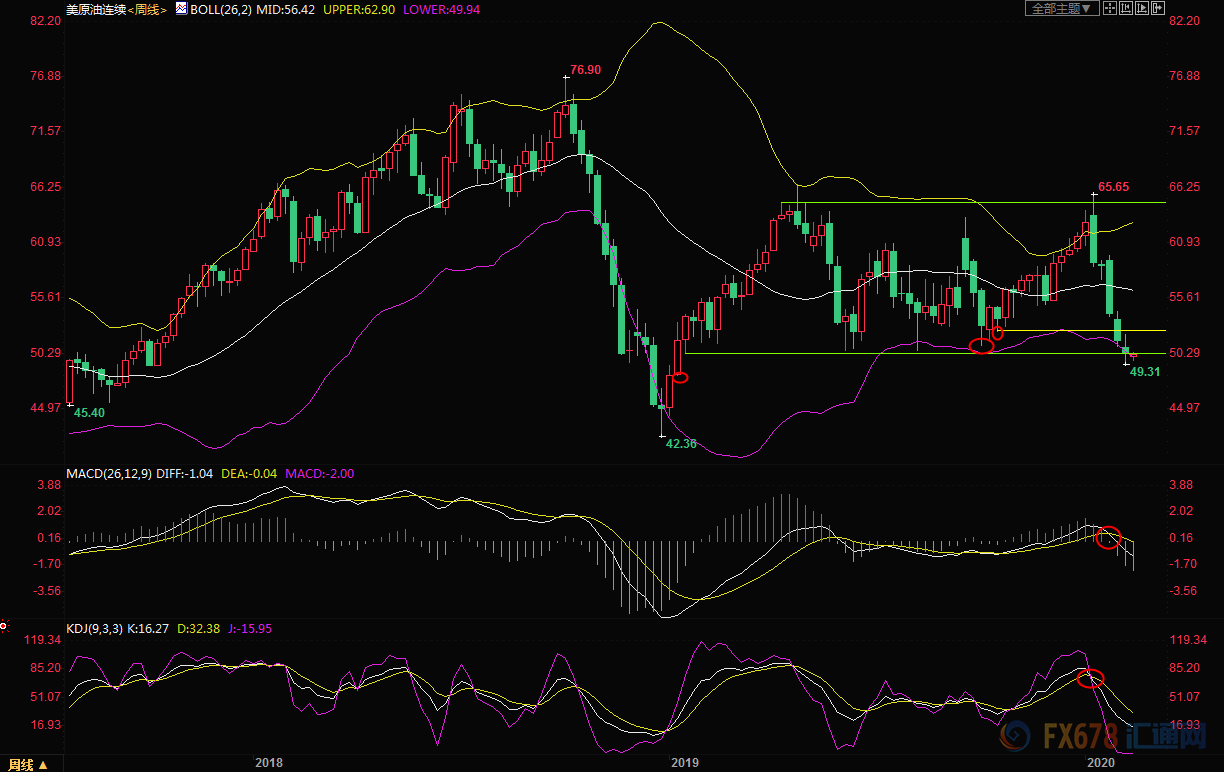Click the 42.36 low price label
This screenshot has width=1224, height=772.
pyautogui.click(x=681, y=443)
